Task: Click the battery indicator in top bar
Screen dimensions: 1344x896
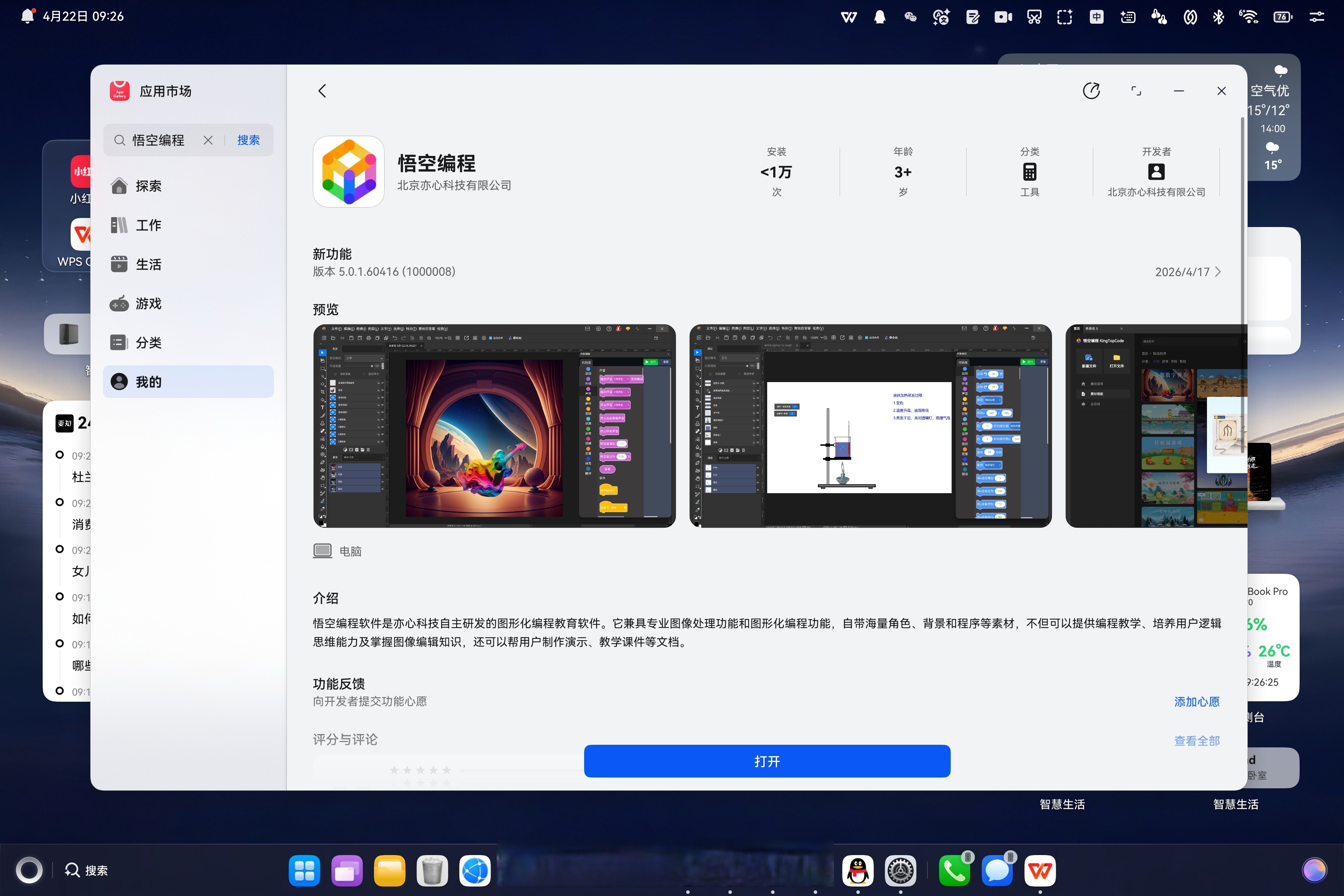Action: pos(1282,16)
